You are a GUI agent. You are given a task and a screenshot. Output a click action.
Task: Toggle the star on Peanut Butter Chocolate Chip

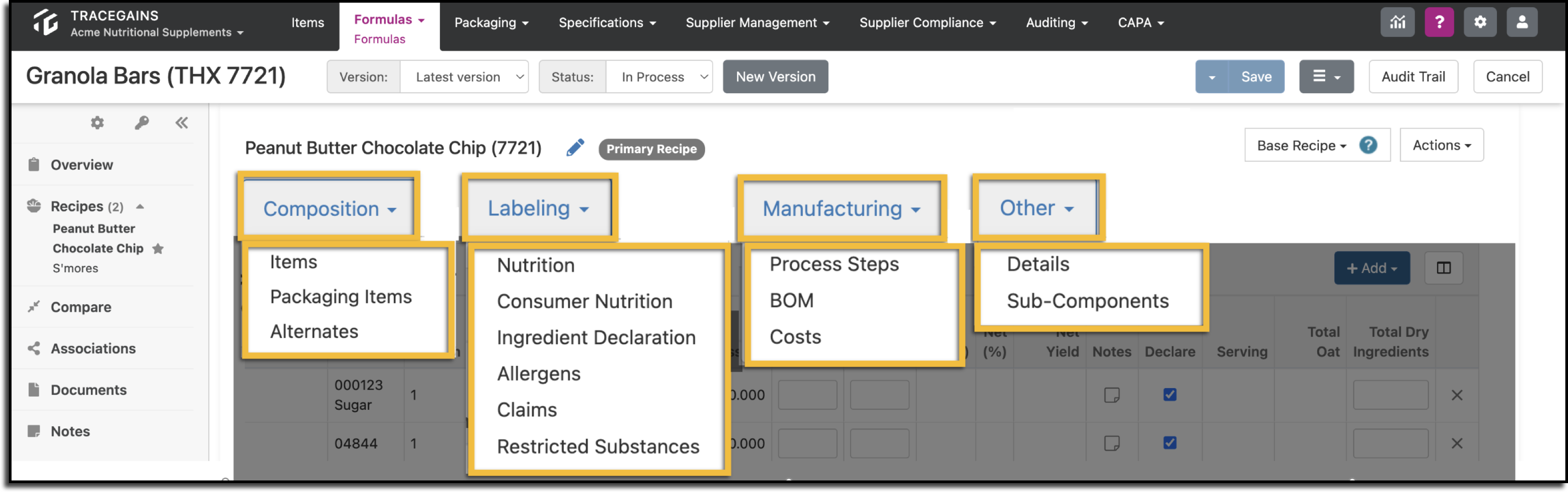click(x=158, y=248)
